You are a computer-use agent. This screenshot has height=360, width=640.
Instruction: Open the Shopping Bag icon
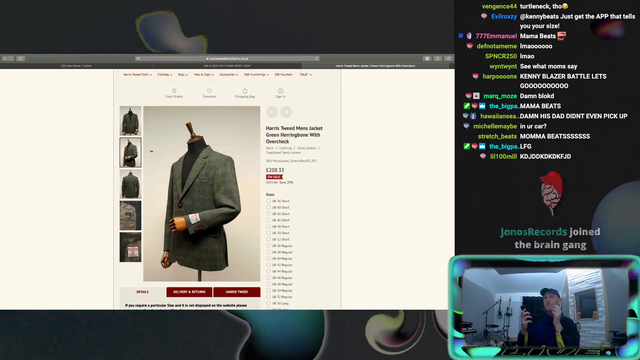pyautogui.click(x=245, y=93)
